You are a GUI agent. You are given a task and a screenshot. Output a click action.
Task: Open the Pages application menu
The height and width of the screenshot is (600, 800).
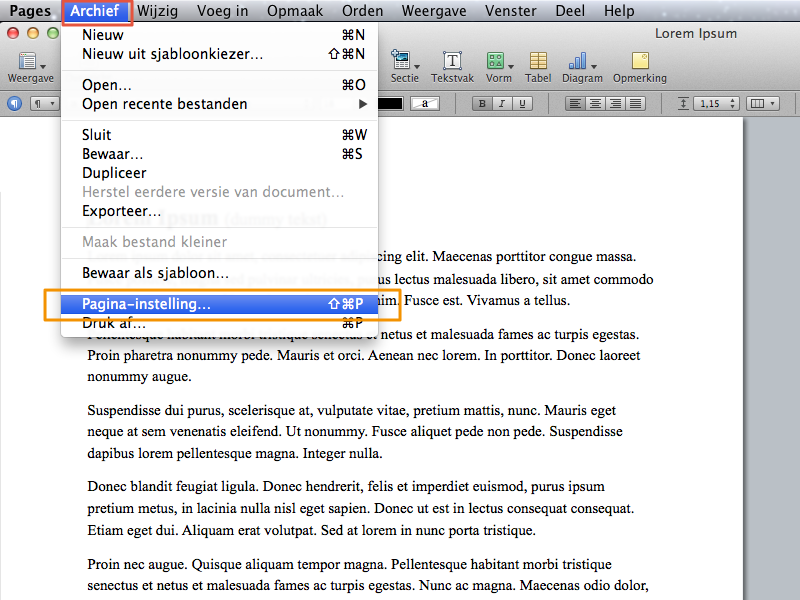30,11
